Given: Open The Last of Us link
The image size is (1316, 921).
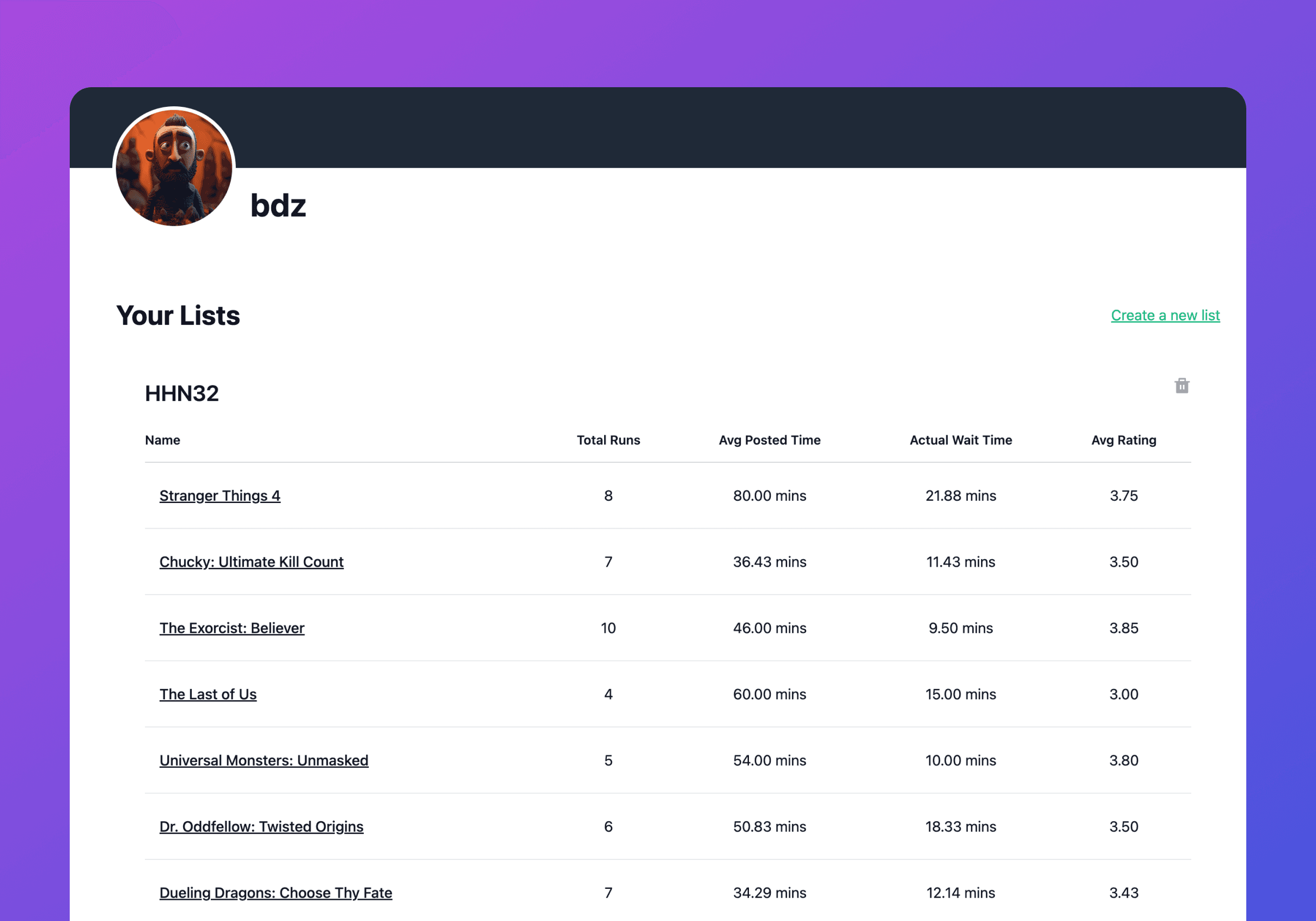Looking at the screenshot, I should tap(208, 694).
